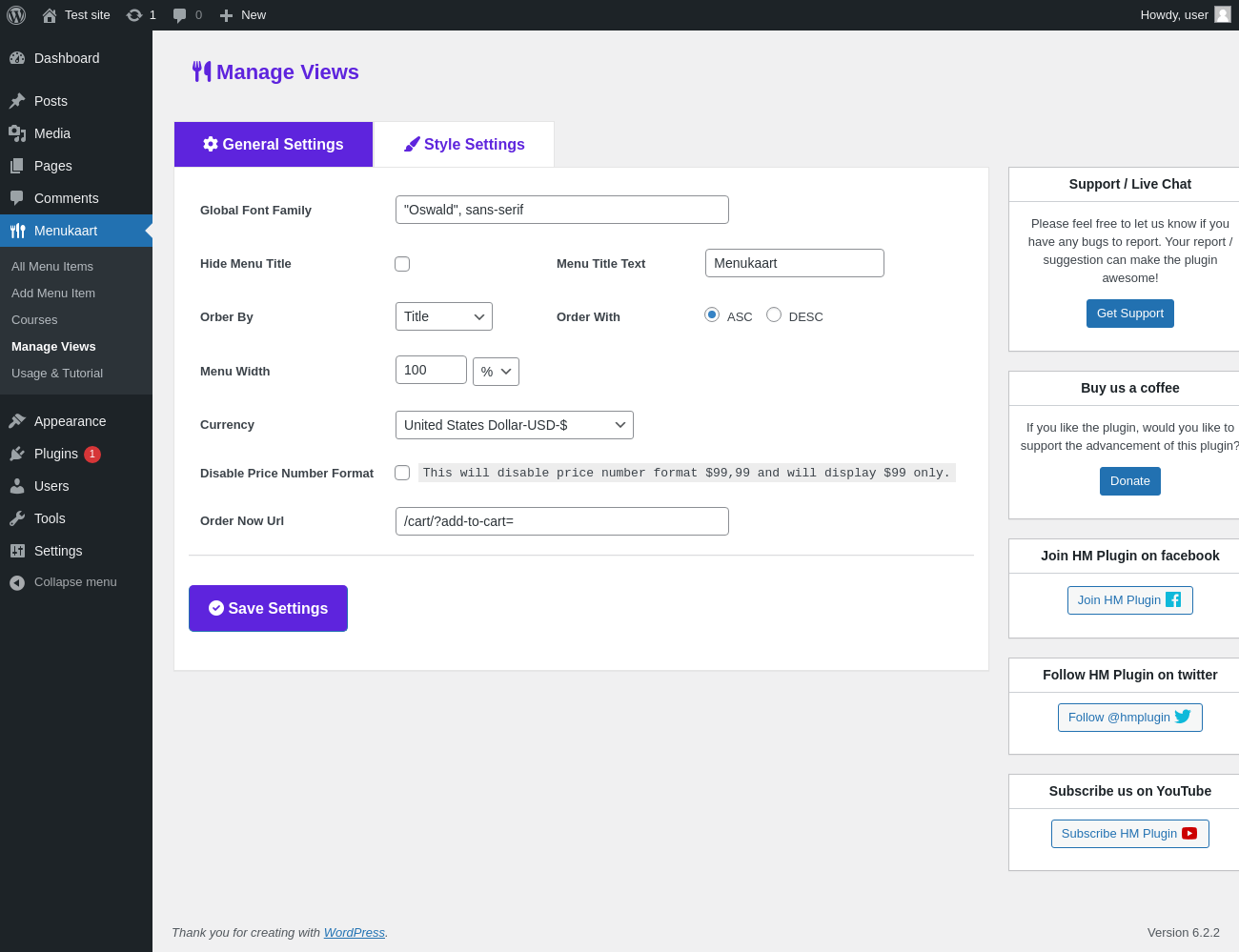Viewport: 1239px width, 952px height.
Task: Click the gear icon in General Settings tab
Action: point(211,144)
